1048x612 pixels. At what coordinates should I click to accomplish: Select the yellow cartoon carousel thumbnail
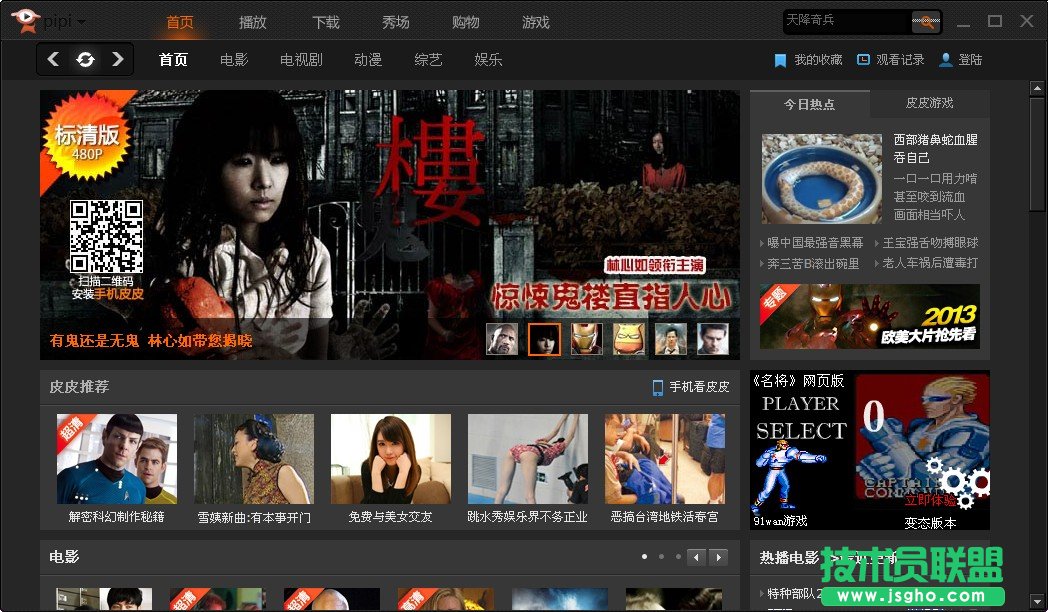[629, 339]
